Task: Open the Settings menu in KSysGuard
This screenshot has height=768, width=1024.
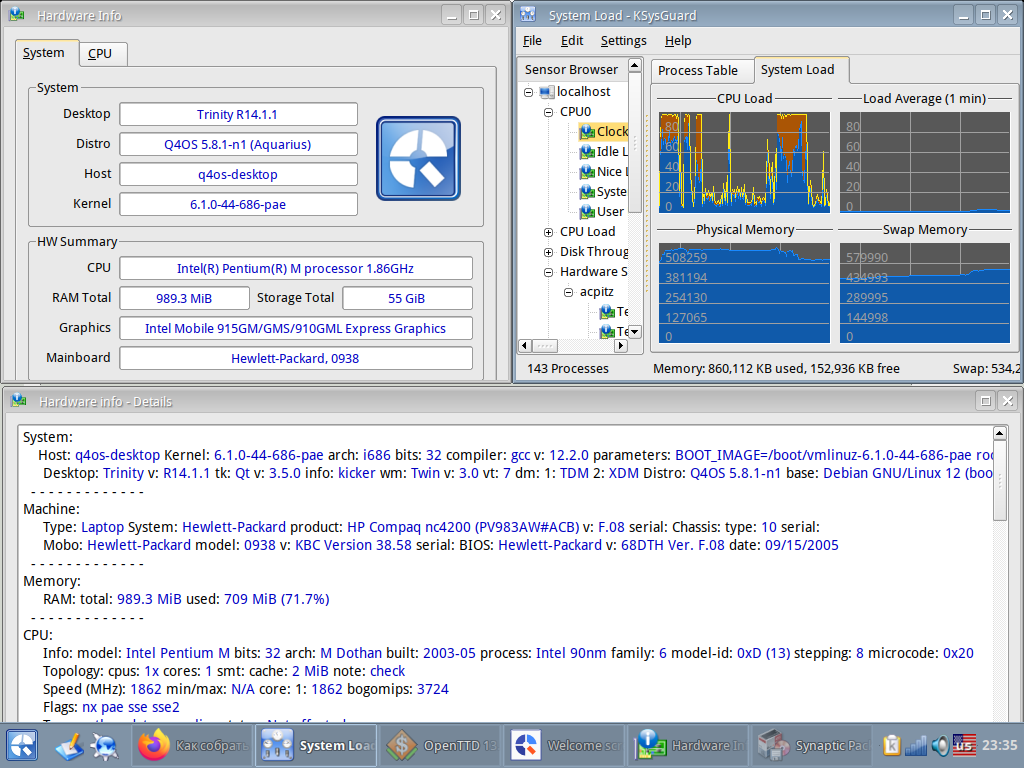Action: pyautogui.click(x=623, y=41)
